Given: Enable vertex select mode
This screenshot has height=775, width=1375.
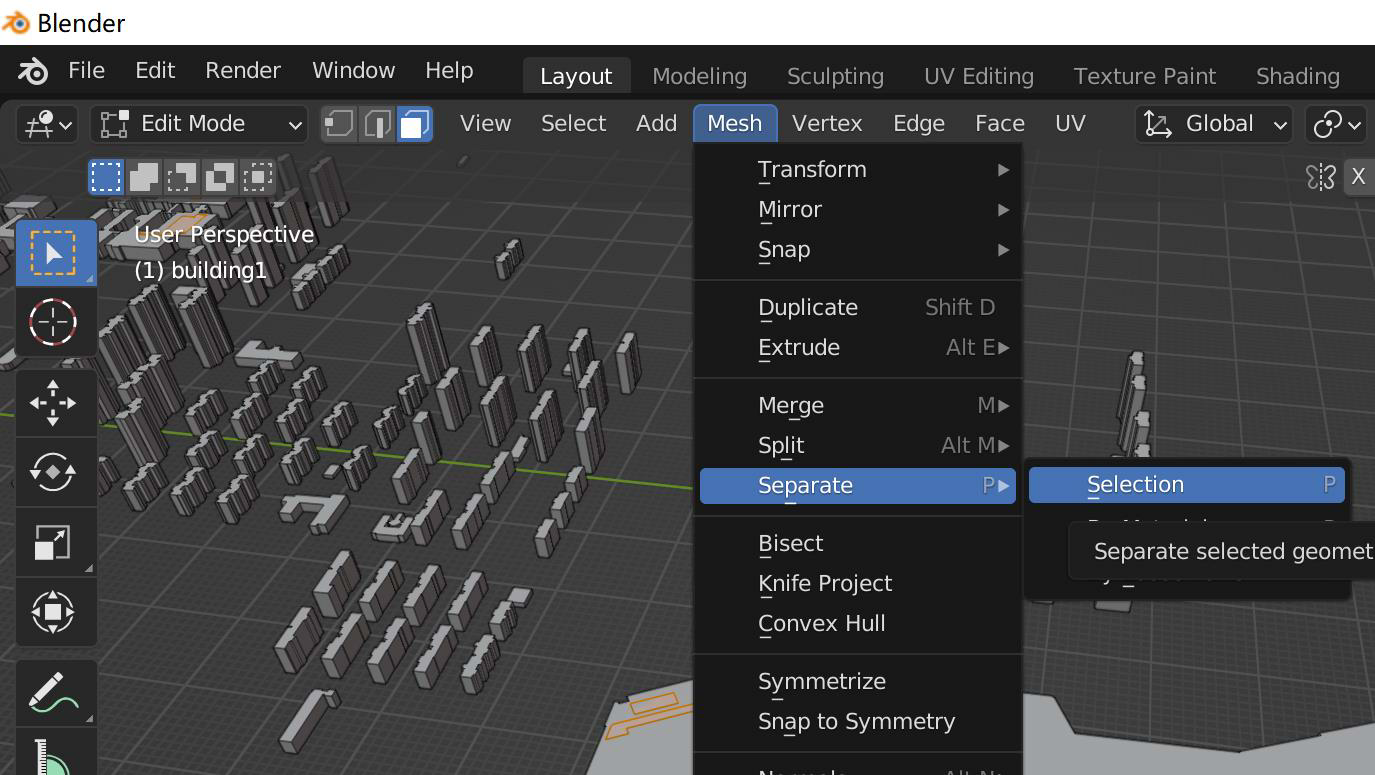Looking at the screenshot, I should [x=339, y=124].
